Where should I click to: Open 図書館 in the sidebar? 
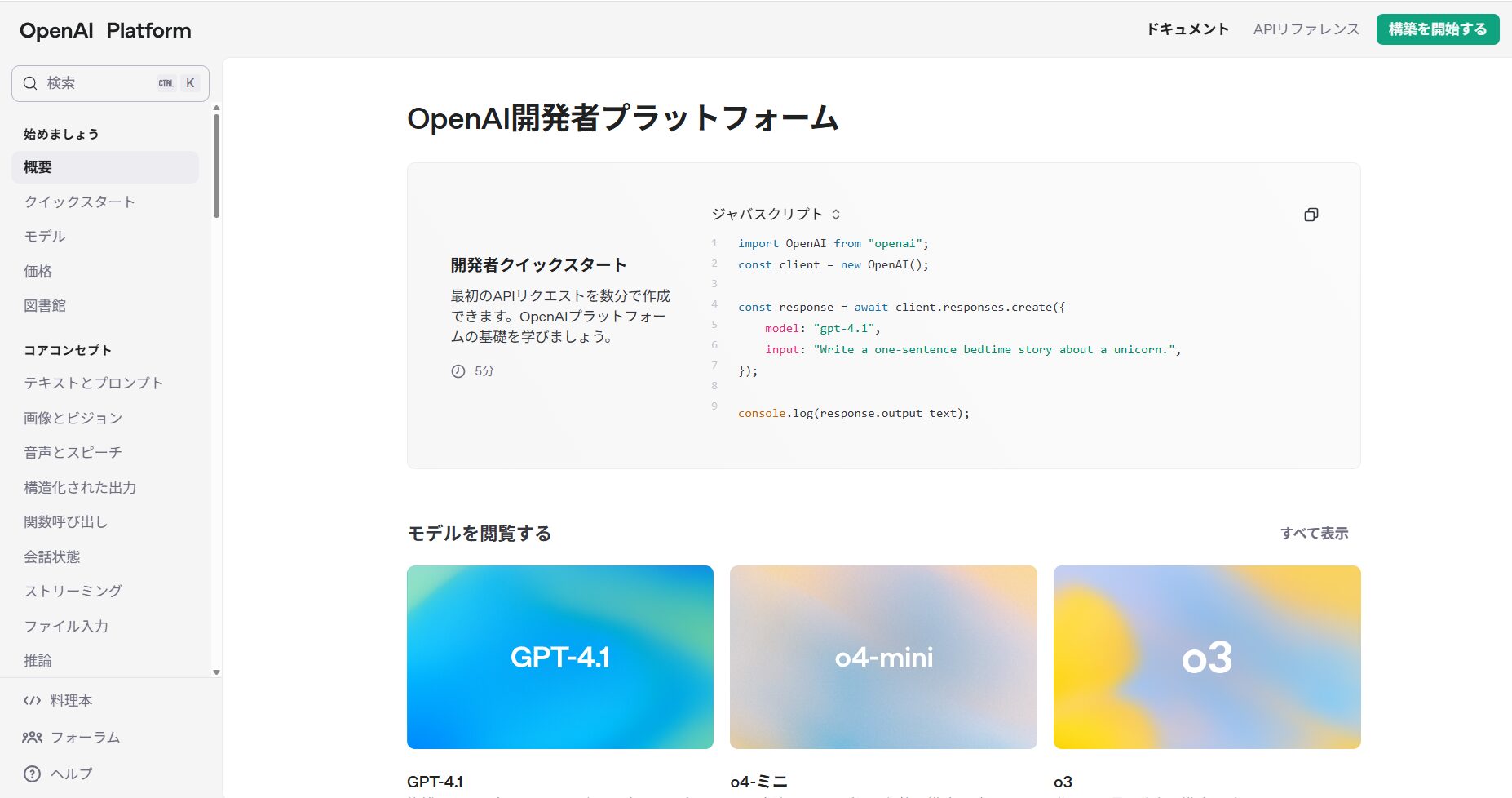(x=105, y=306)
